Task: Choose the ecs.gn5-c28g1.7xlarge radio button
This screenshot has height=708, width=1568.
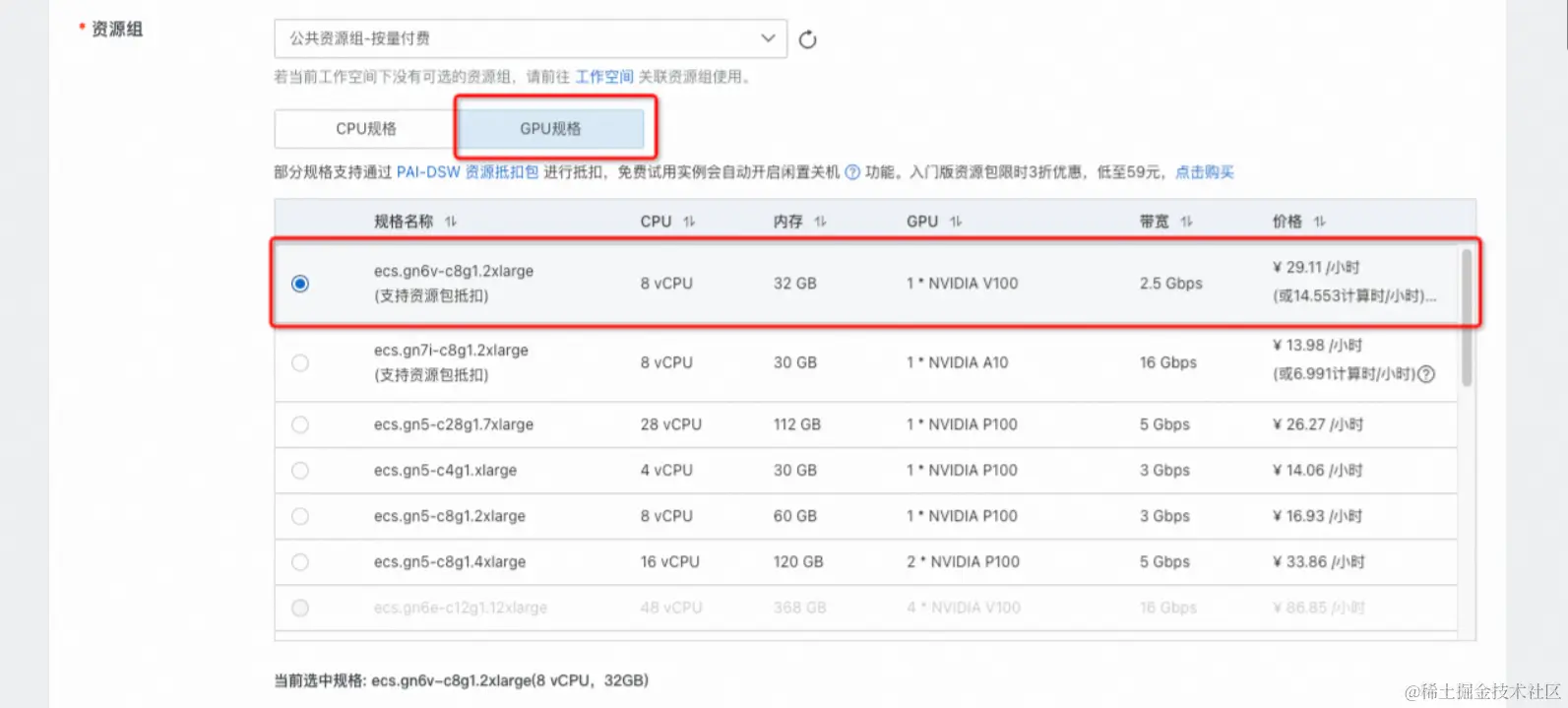Action: pos(300,424)
